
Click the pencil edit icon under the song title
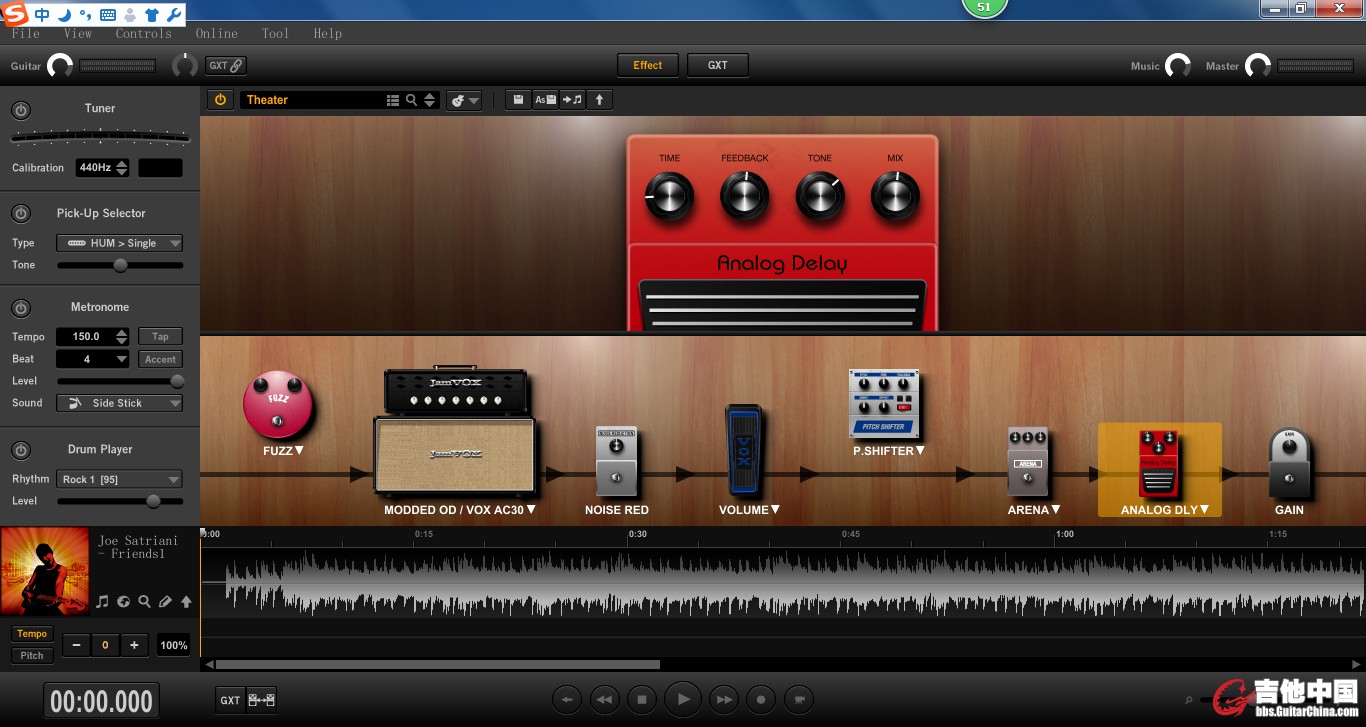[x=166, y=602]
